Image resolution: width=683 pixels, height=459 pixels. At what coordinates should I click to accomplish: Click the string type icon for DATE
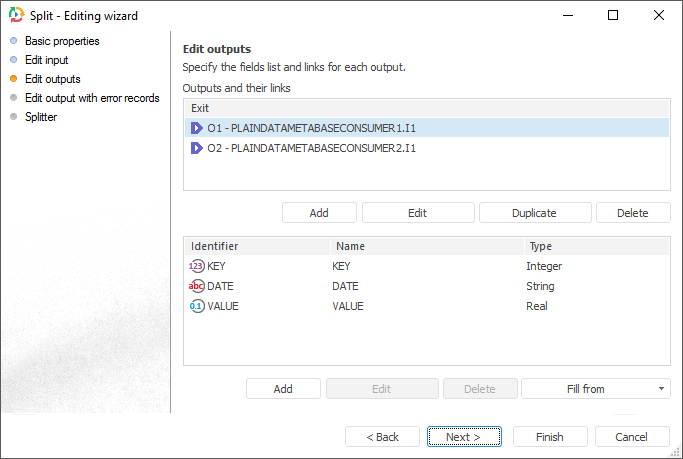197,286
